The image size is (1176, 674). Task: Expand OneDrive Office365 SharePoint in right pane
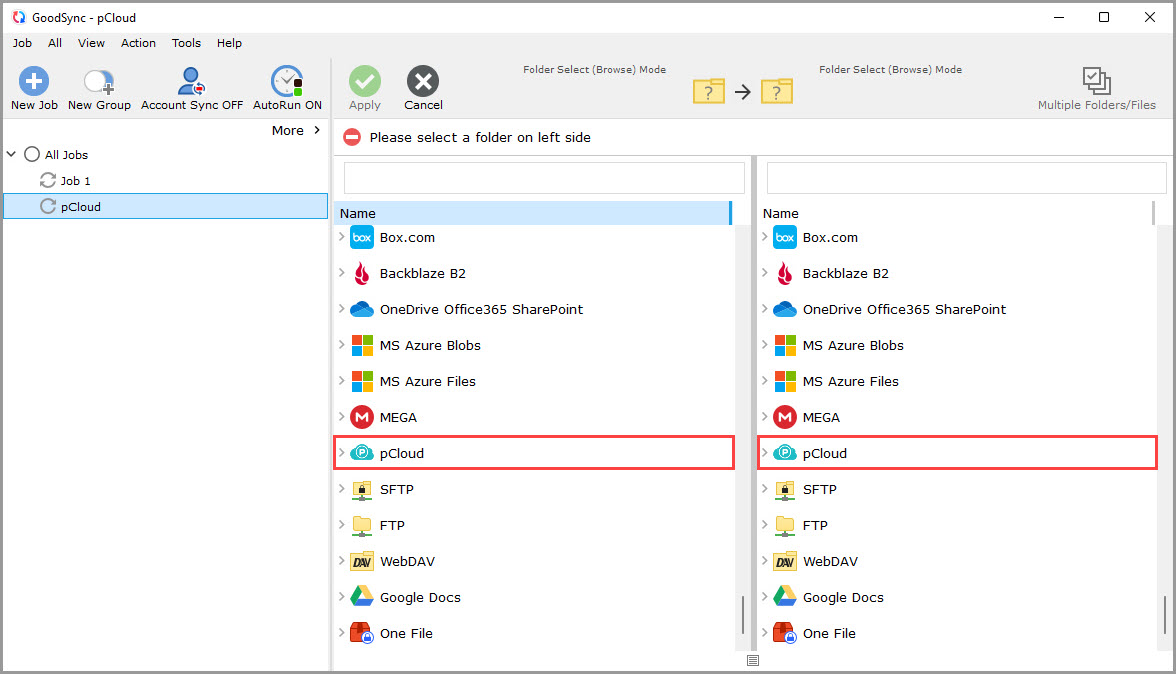click(x=765, y=309)
